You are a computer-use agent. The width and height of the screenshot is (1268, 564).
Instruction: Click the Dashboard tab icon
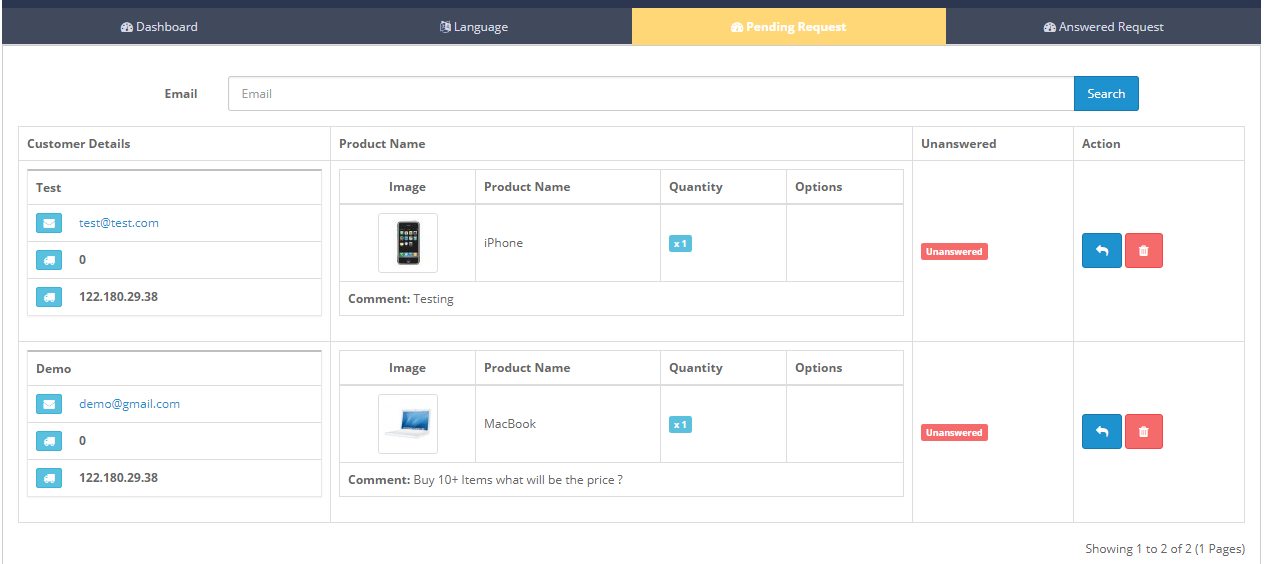pyautogui.click(x=127, y=27)
